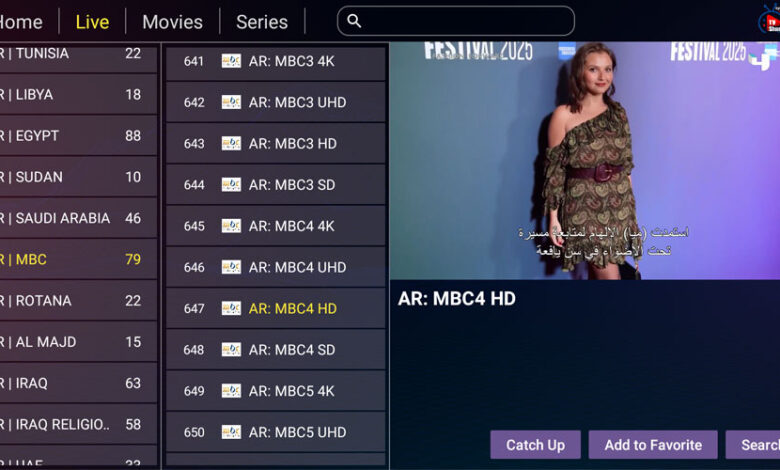This screenshot has height=470, width=780.
Task: Click the Catch Up button
Action: (535, 445)
